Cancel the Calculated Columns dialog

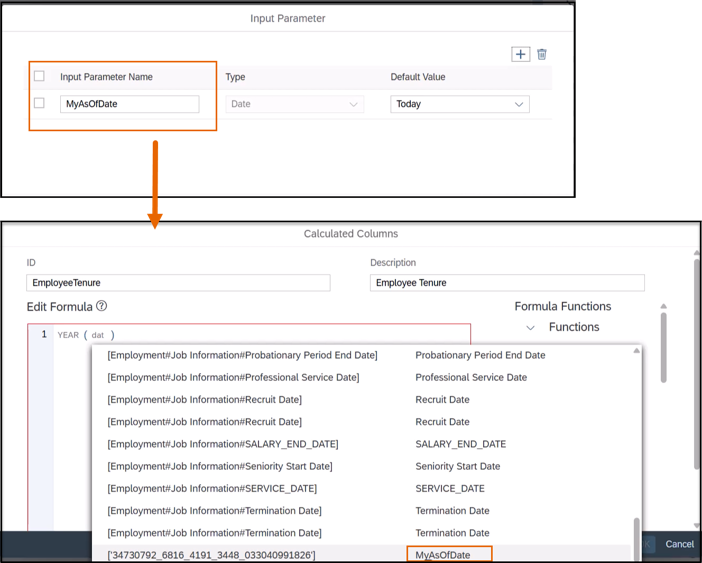[x=679, y=544]
